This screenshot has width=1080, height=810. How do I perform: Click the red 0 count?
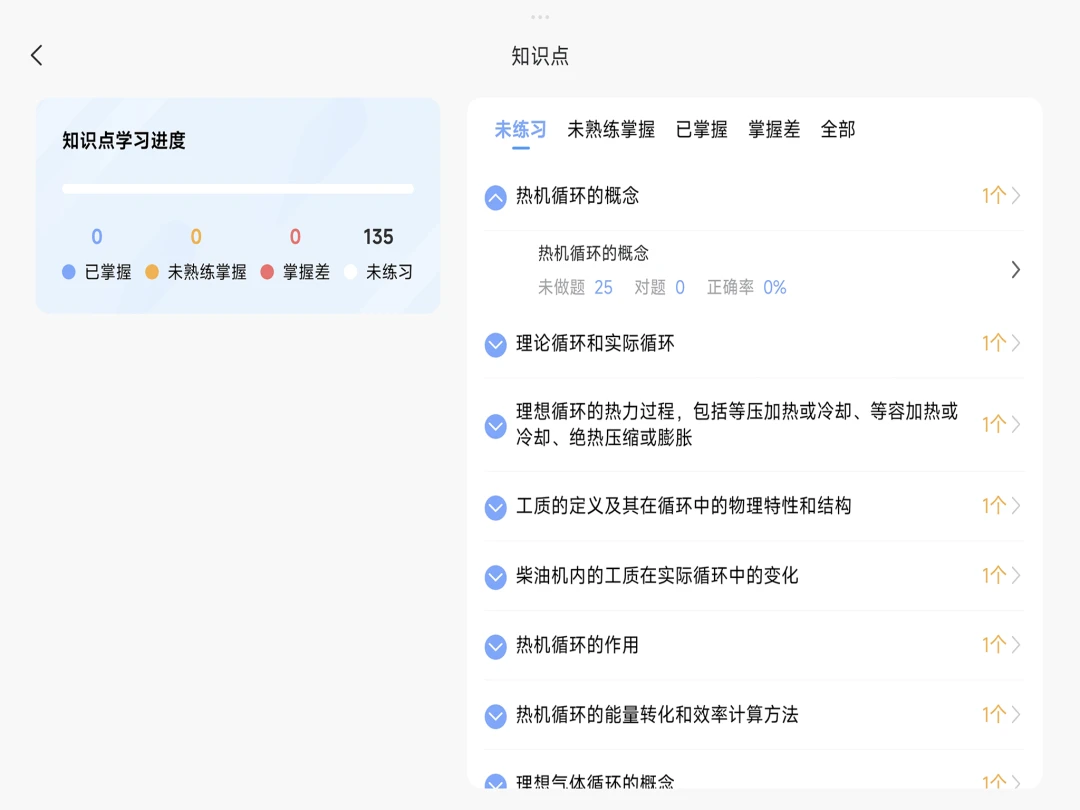point(295,237)
